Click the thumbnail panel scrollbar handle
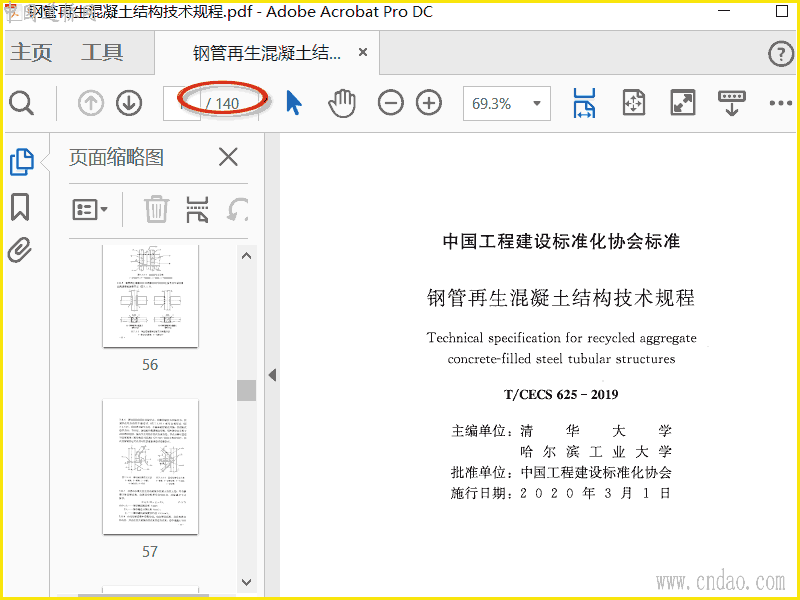 pos(246,391)
